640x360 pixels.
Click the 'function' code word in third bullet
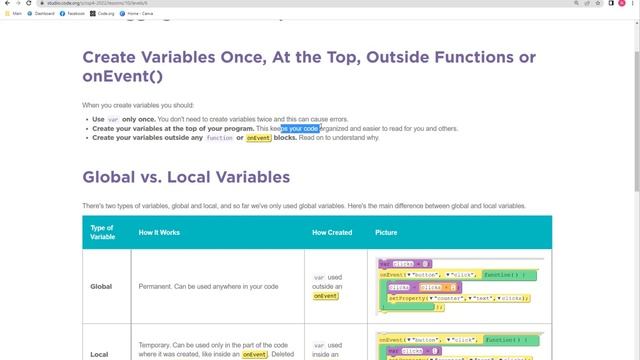[x=220, y=138]
